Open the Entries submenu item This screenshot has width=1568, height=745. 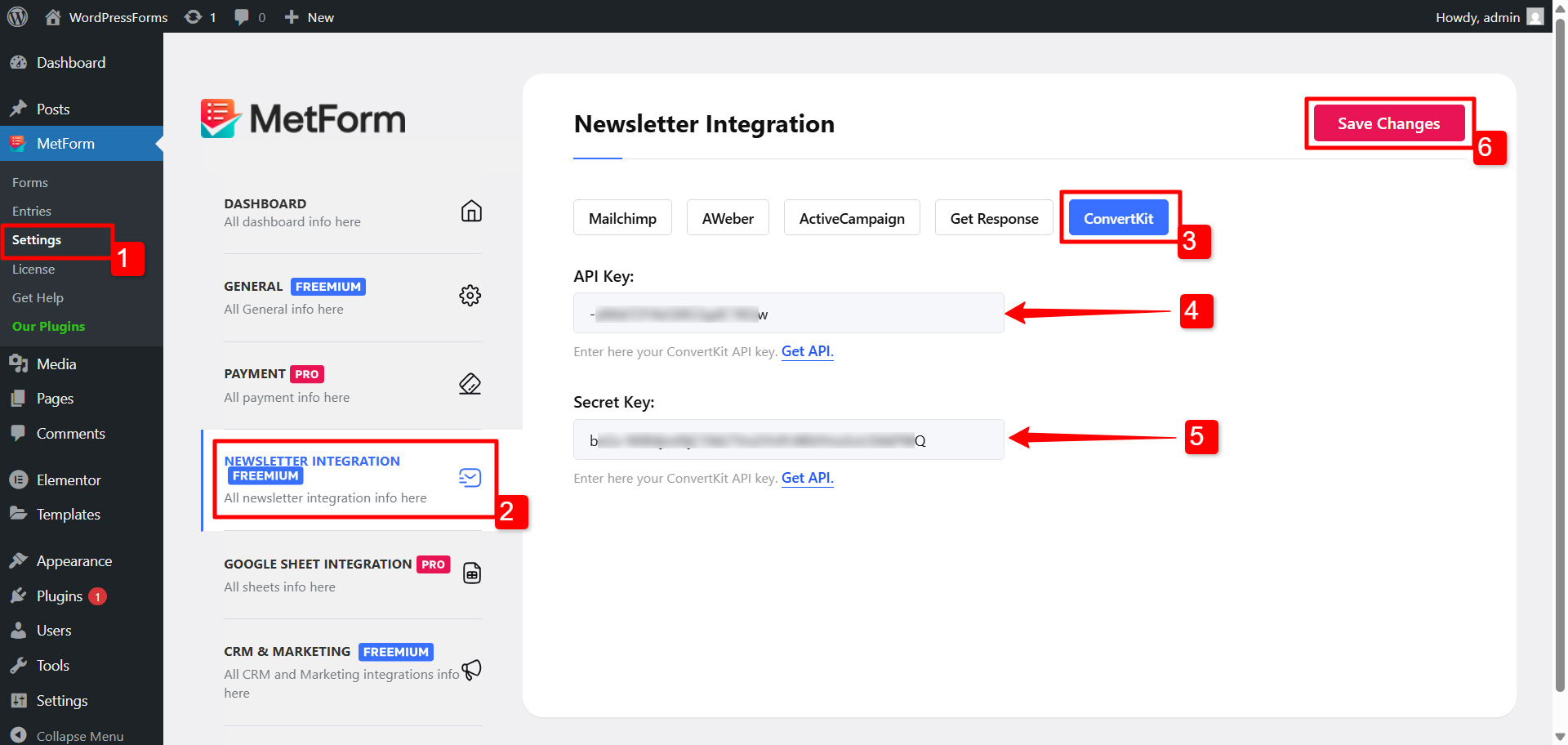32,212
